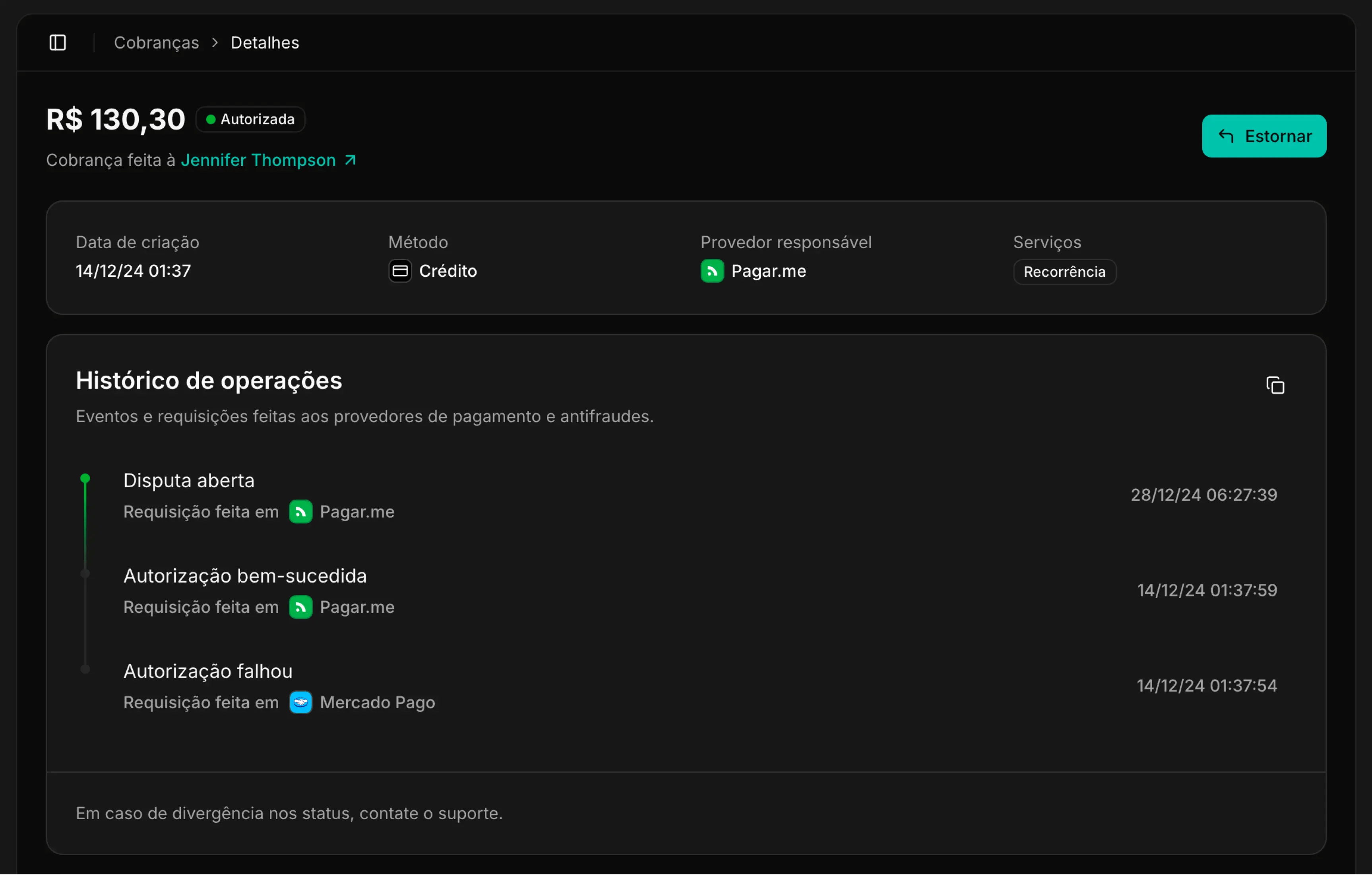Click external arrow icon beside Jennifer Thompson

[x=350, y=160]
